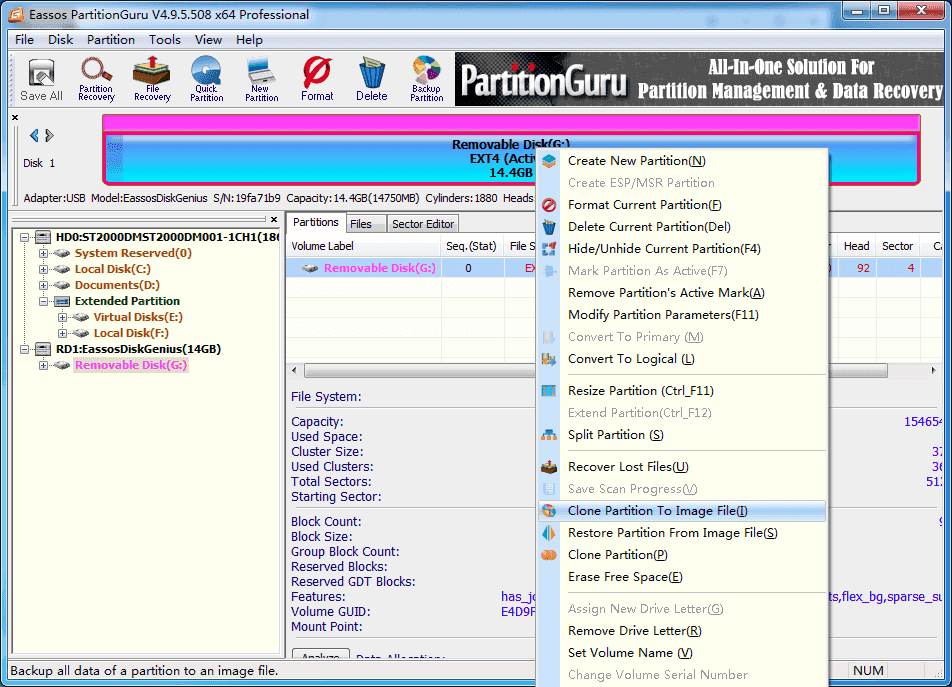Close the disk tree pane
This screenshot has height=687, width=952.
click(274, 220)
